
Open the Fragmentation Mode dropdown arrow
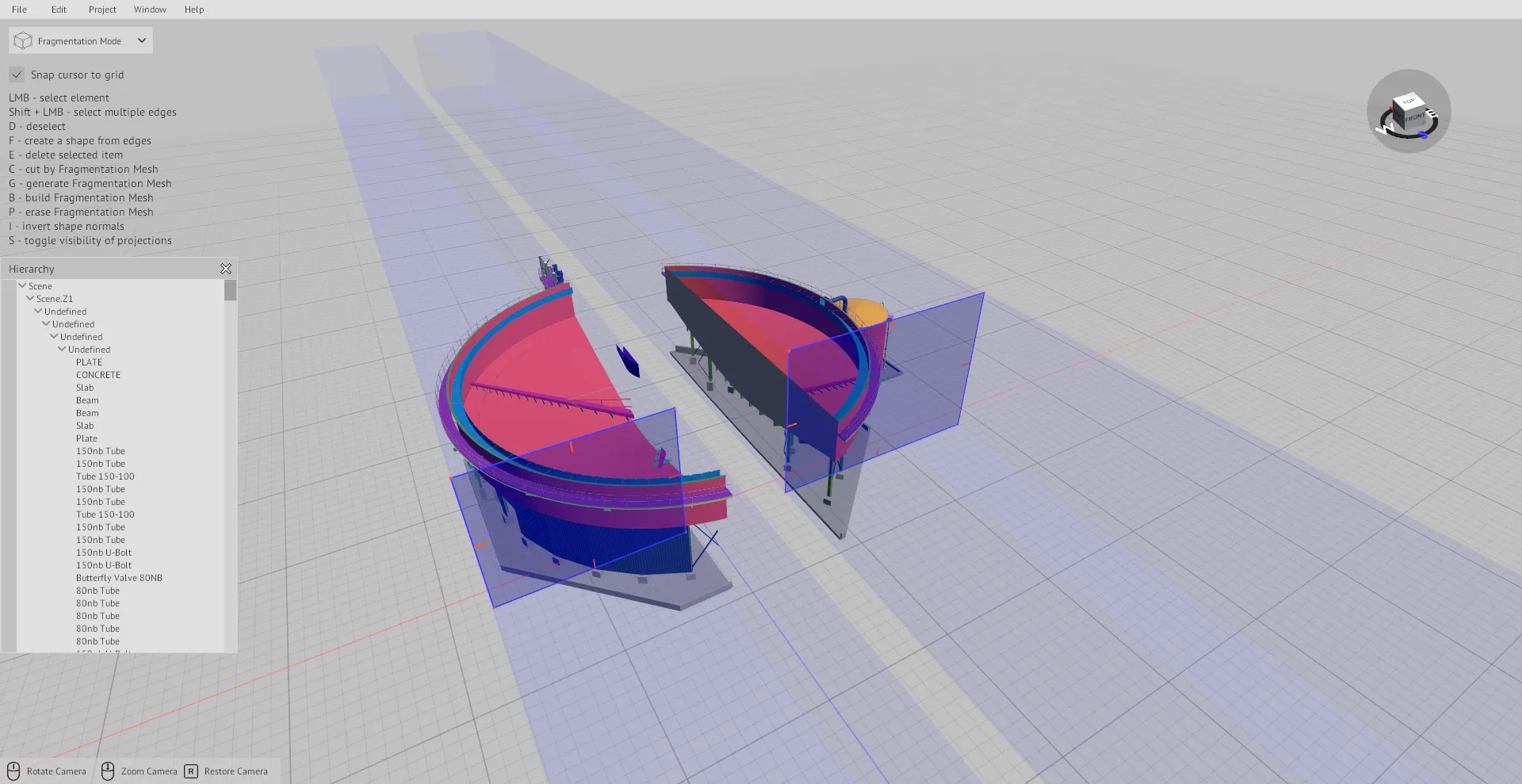point(142,40)
